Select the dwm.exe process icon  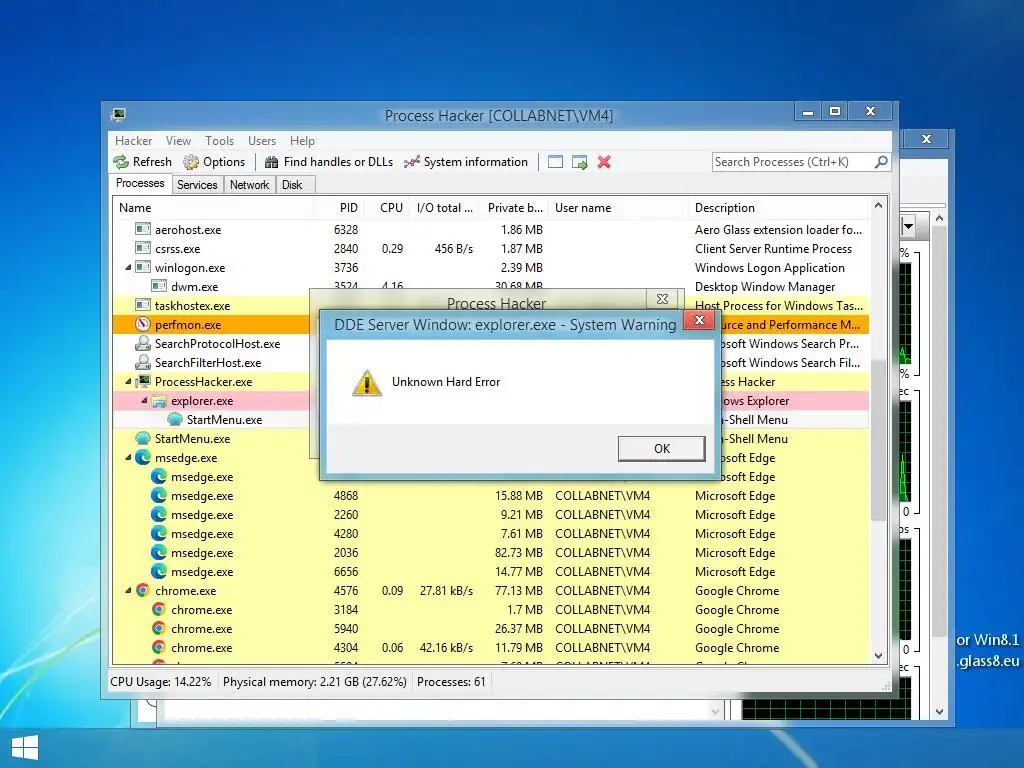tap(159, 286)
